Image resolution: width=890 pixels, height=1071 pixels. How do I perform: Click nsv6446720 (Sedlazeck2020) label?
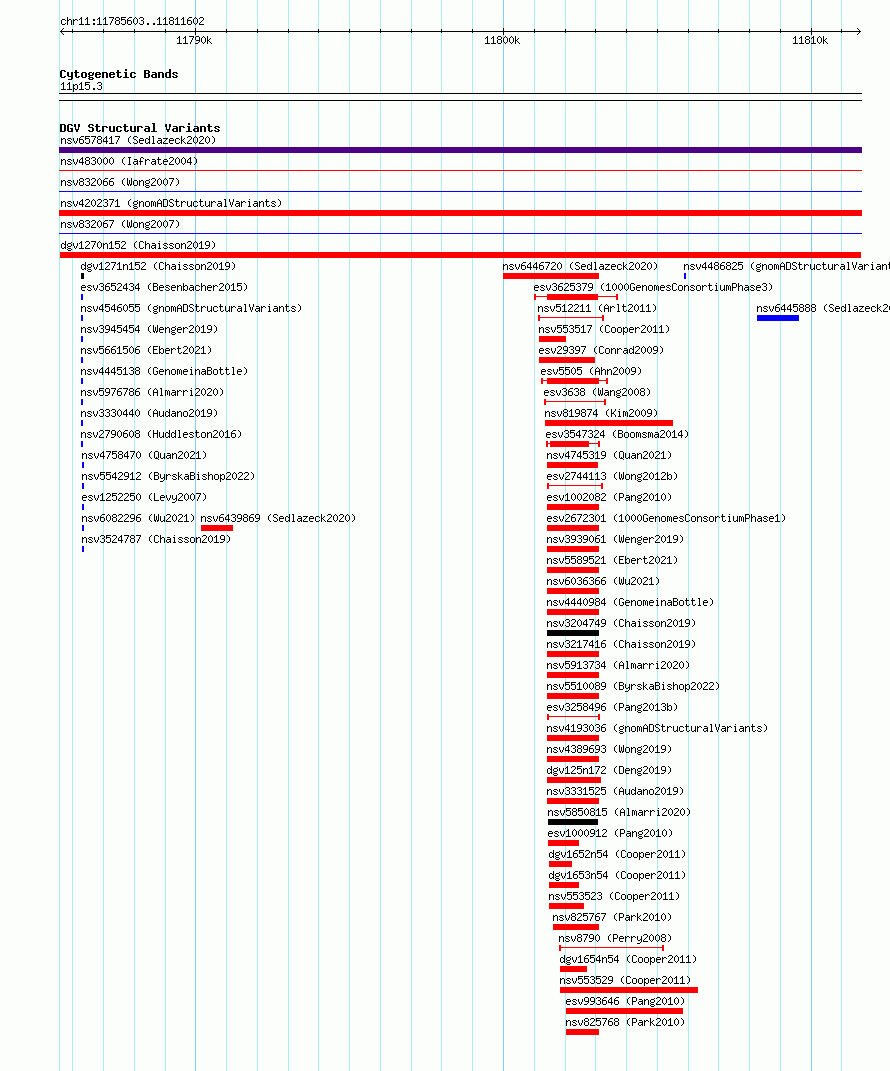(581, 266)
